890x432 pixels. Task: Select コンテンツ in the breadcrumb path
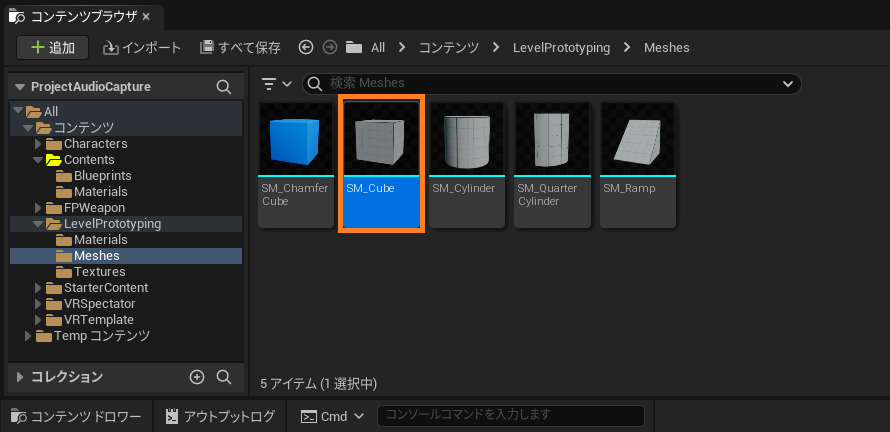click(449, 48)
